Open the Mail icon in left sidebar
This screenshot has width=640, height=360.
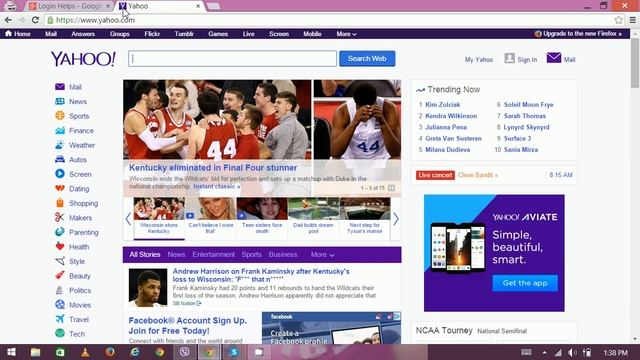coord(60,87)
